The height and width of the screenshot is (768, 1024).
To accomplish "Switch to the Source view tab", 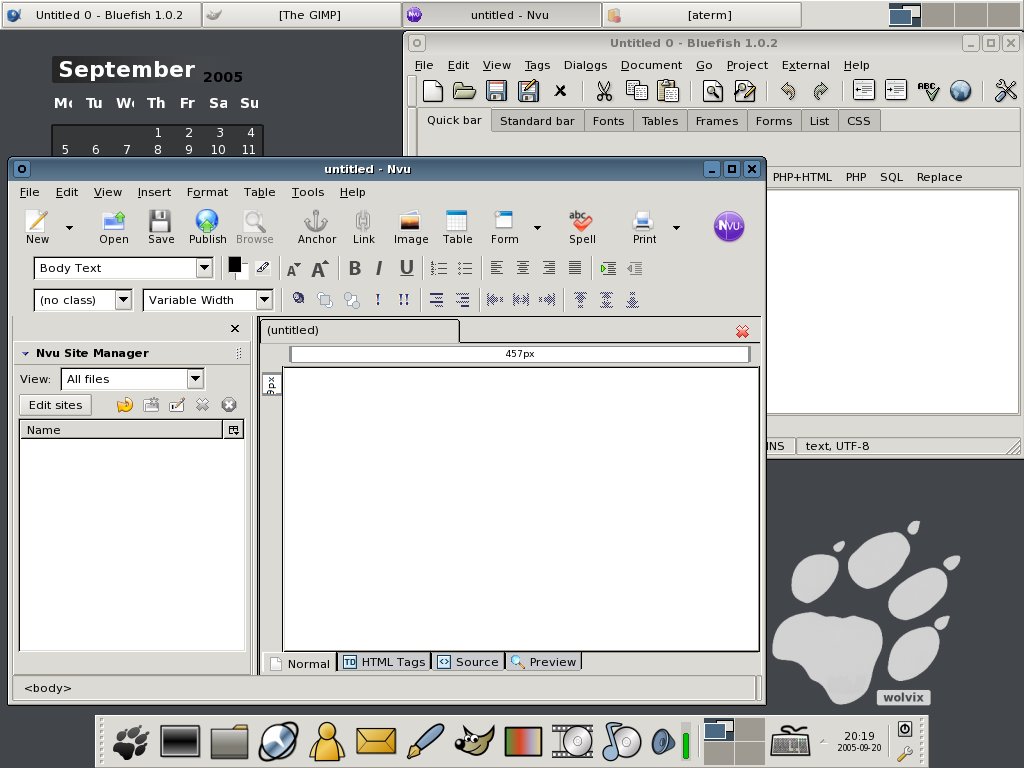I will pyautogui.click(x=468, y=662).
